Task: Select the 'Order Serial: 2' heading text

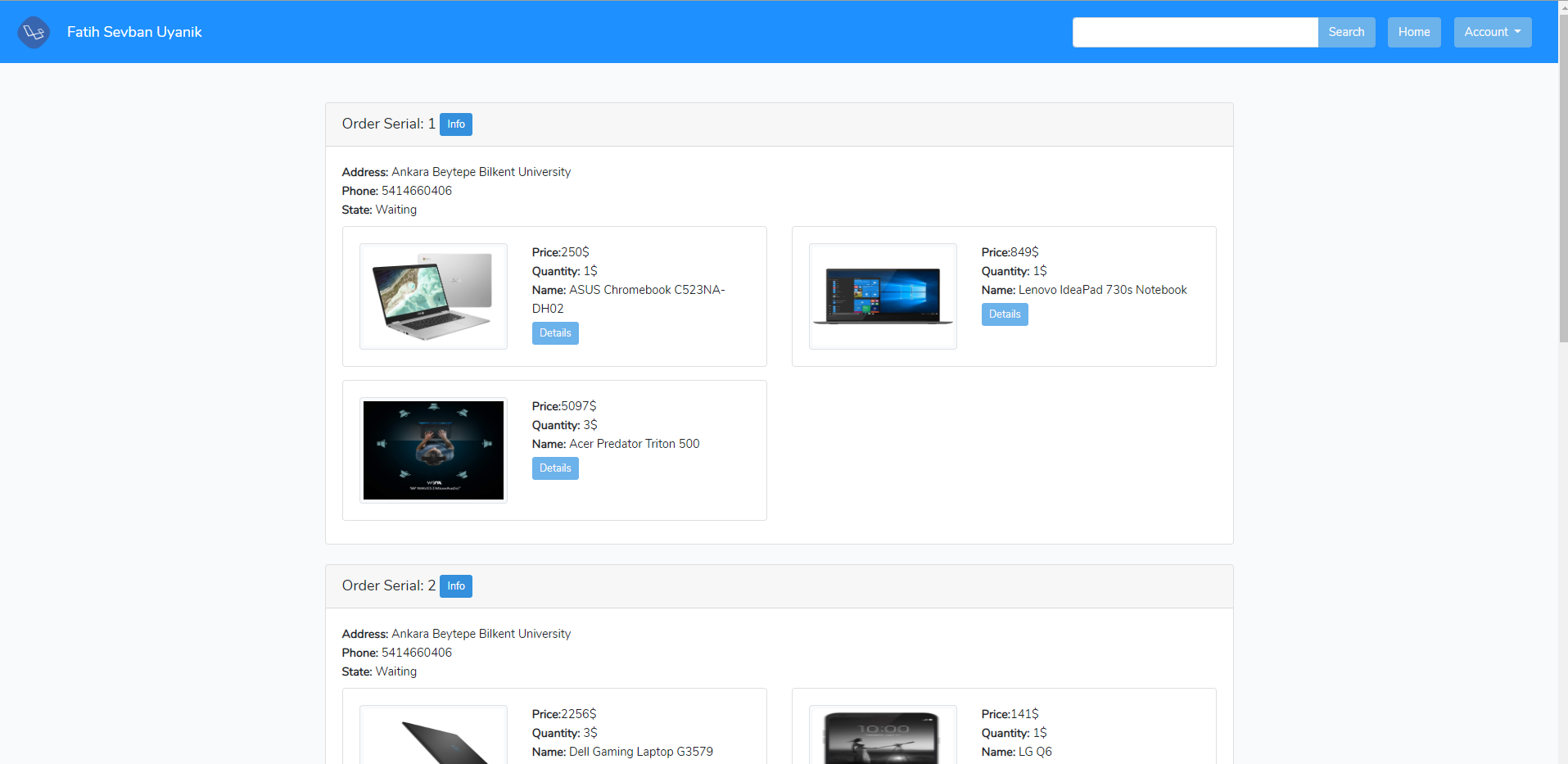Action: (x=389, y=585)
